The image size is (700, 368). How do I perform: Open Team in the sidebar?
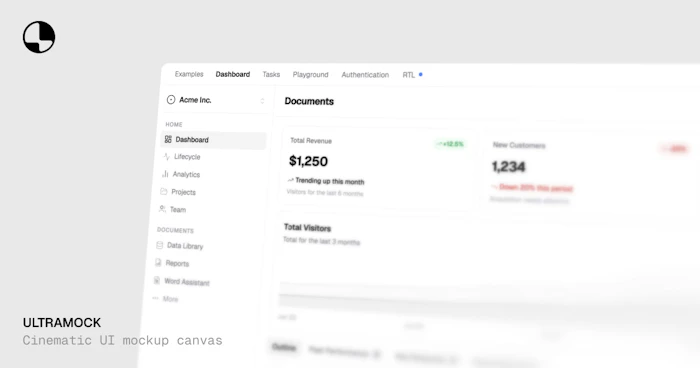pyautogui.click(x=178, y=209)
